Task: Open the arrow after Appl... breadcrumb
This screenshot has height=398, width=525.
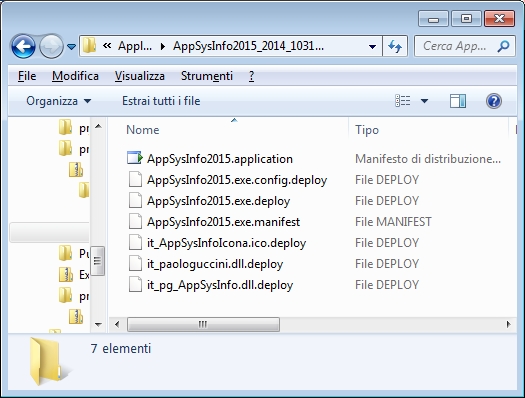Action: [163, 46]
